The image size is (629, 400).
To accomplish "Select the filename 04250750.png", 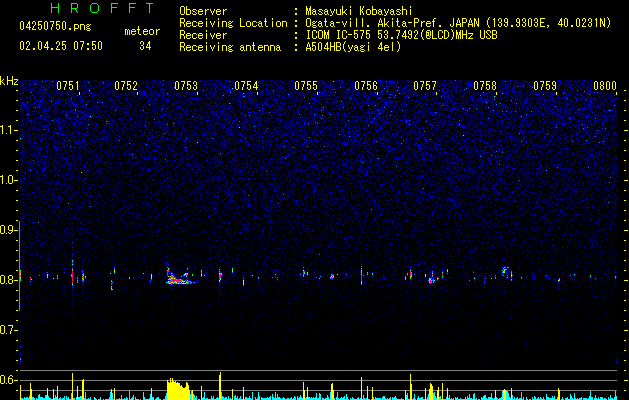I will pos(55,27).
